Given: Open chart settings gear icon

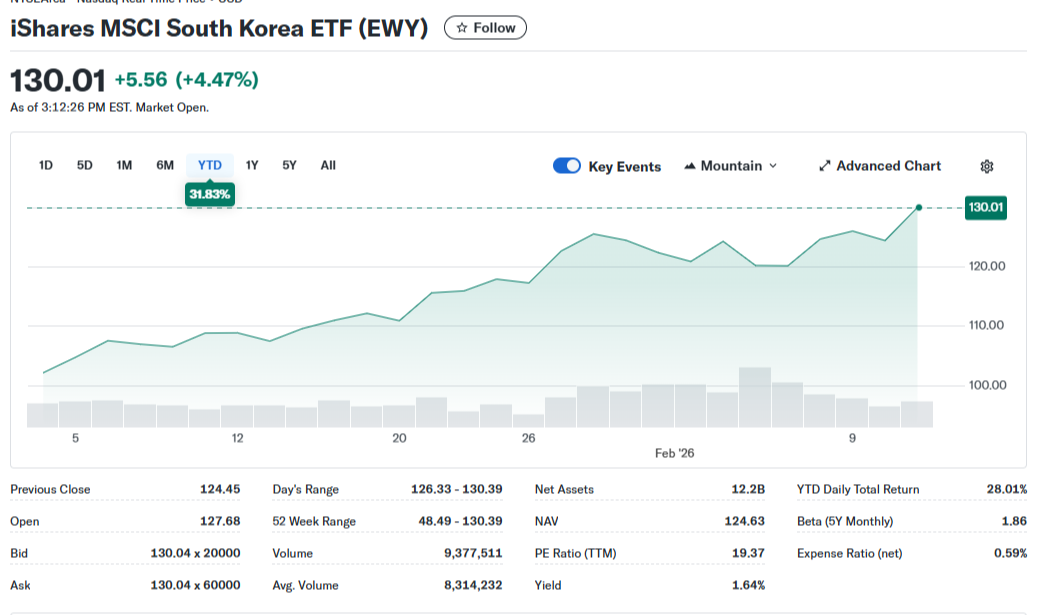Looking at the screenshot, I should coord(987,166).
